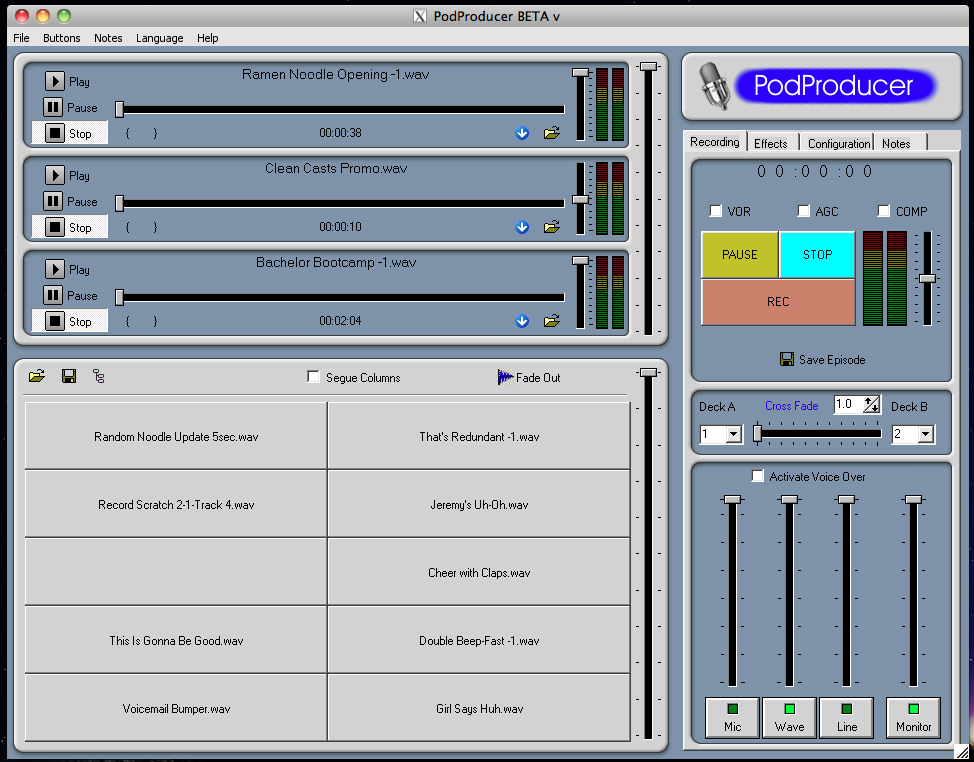Click the soundboard save floppy disk icon
Viewport: 974px width, 762px height.
pos(69,376)
